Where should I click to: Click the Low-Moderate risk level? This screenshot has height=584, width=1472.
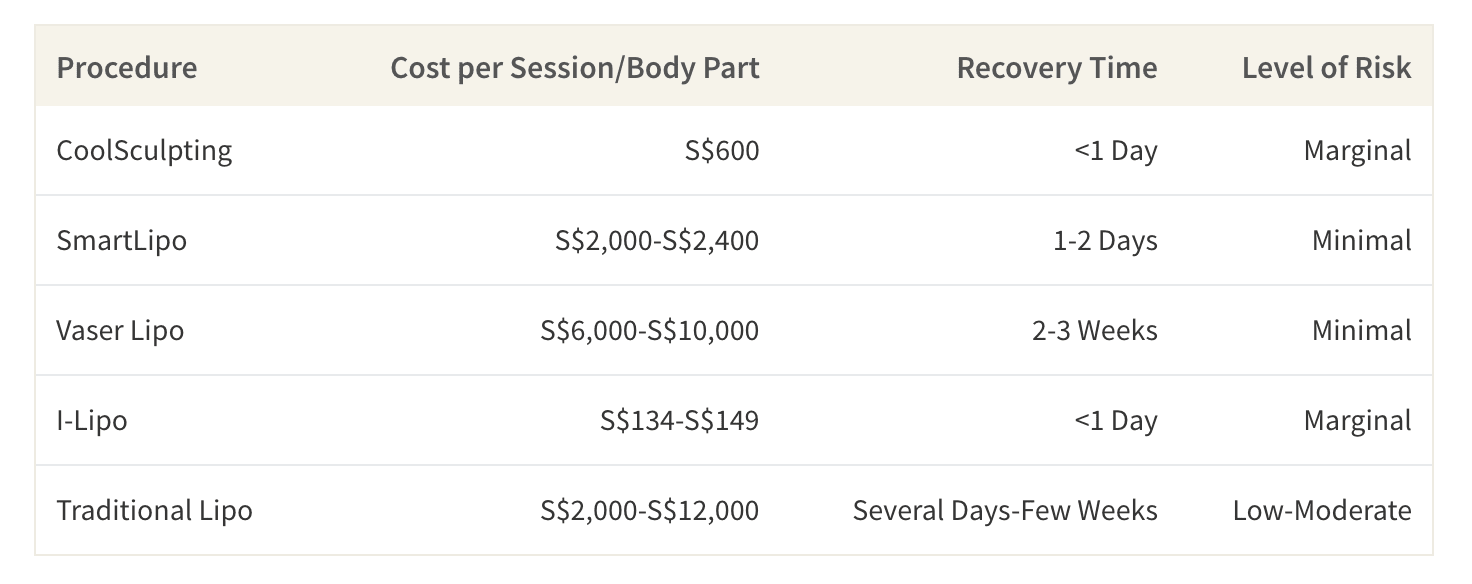tap(1322, 511)
